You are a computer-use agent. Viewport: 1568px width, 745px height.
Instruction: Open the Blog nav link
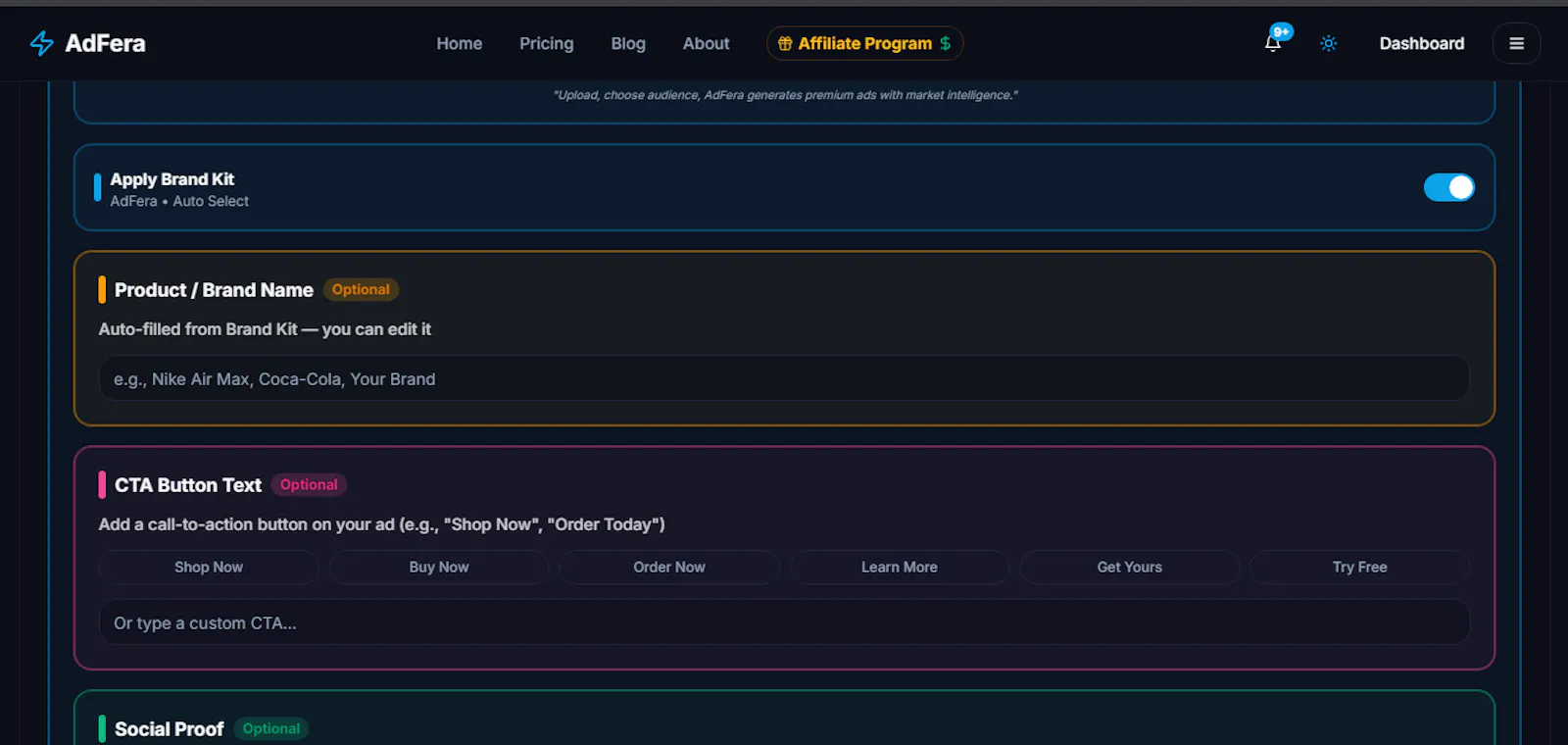click(x=628, y=43)
